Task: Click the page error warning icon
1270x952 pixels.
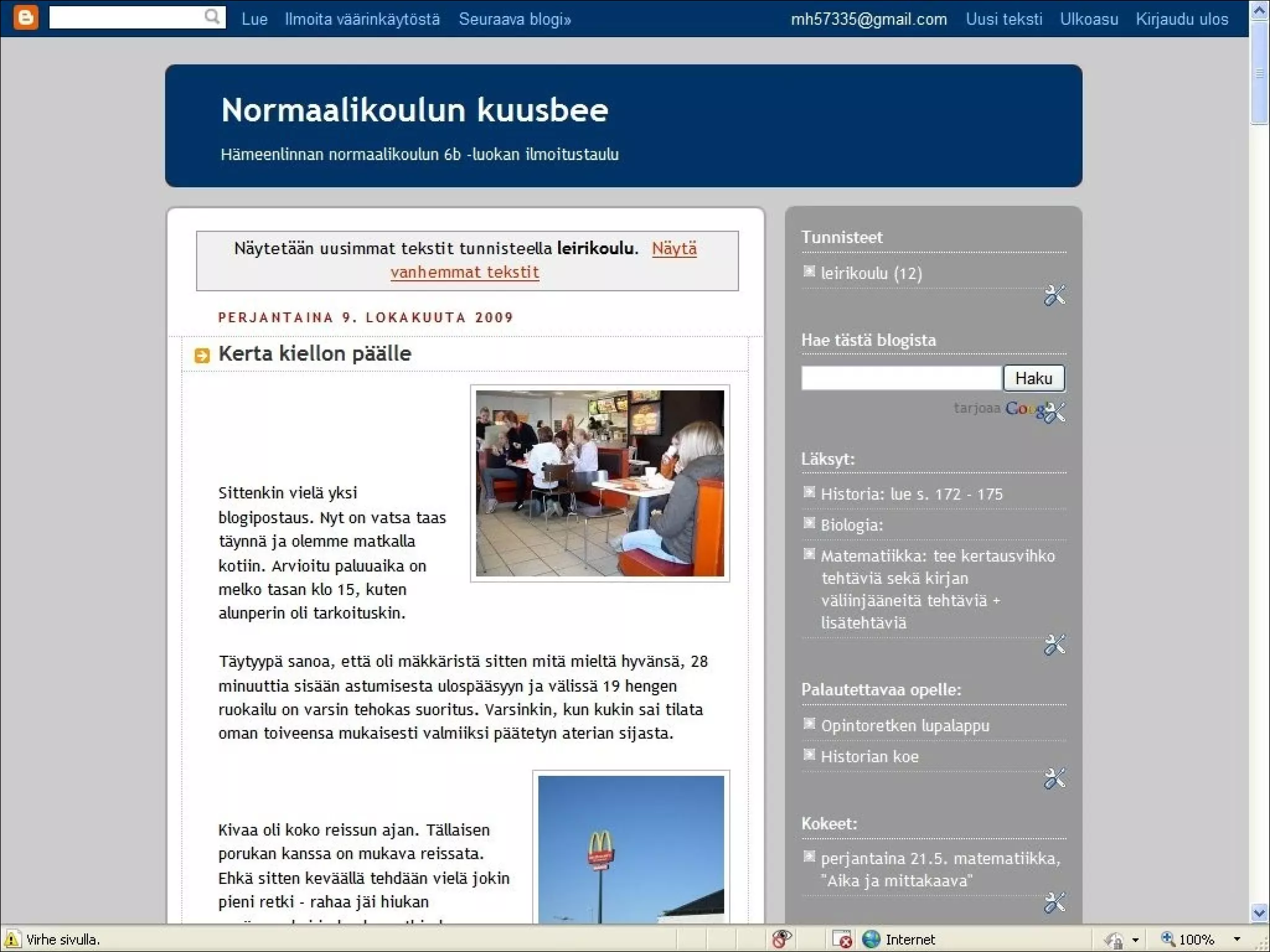Action: (x=12, y=940)
